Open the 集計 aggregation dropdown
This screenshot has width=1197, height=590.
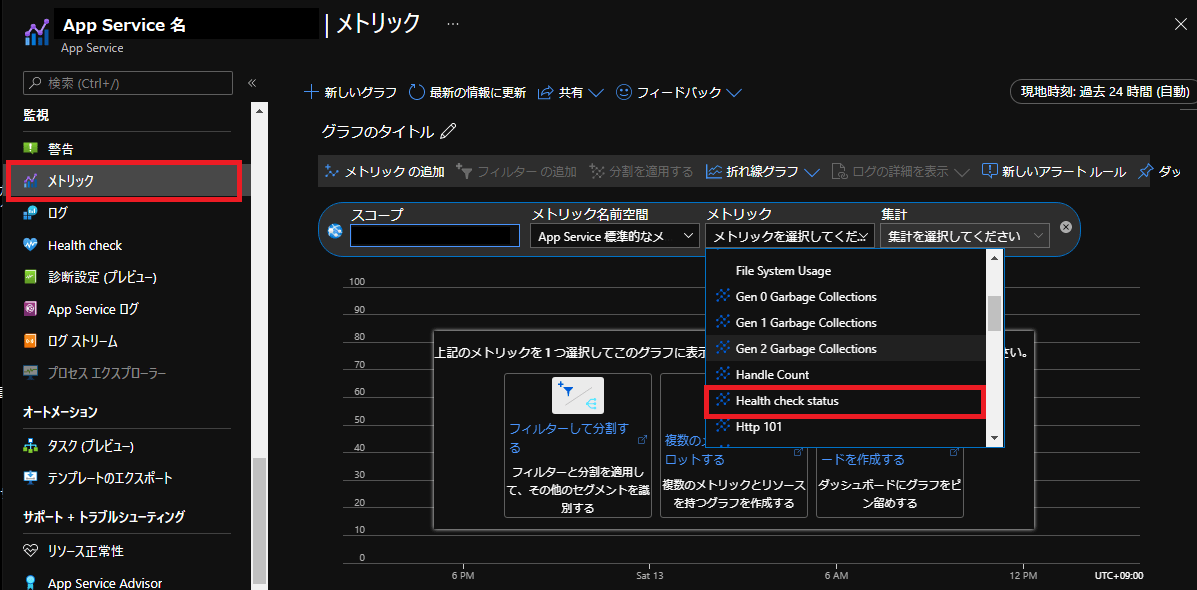(x=965, y=236)
